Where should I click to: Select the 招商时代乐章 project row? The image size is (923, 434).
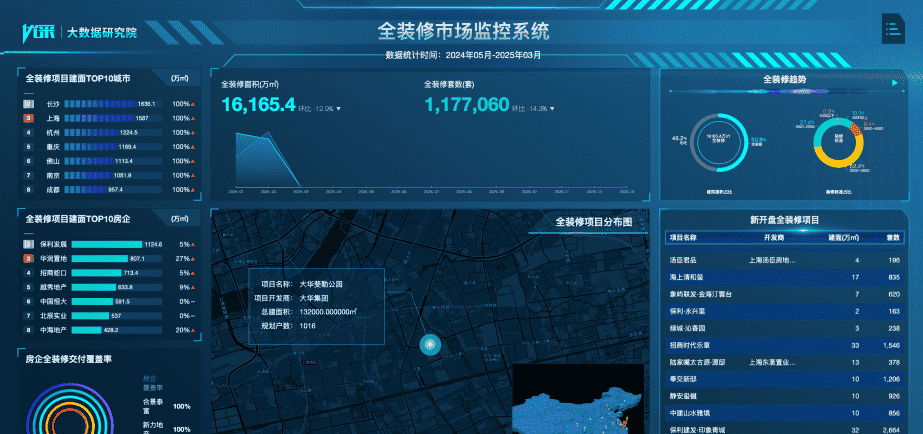(x=785, y=345)
